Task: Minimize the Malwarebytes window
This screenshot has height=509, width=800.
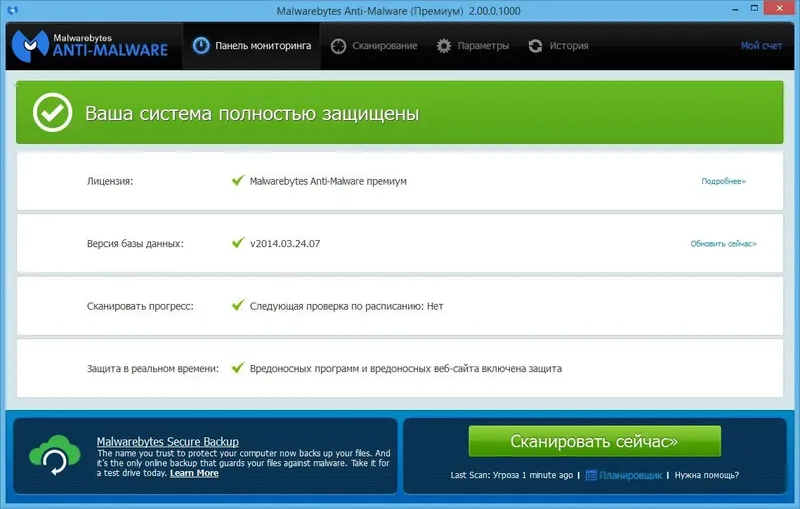Action: [x=735, y=9]
